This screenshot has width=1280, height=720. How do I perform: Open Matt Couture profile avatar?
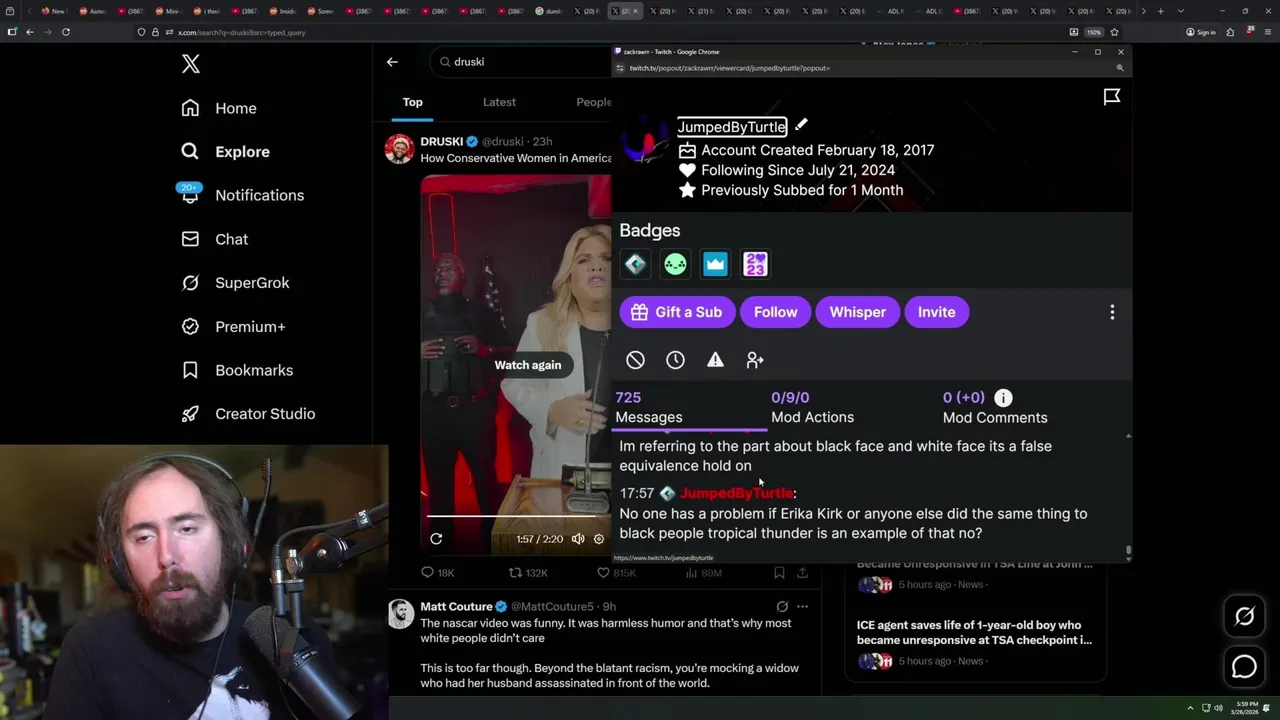click(x=400, y=614)
